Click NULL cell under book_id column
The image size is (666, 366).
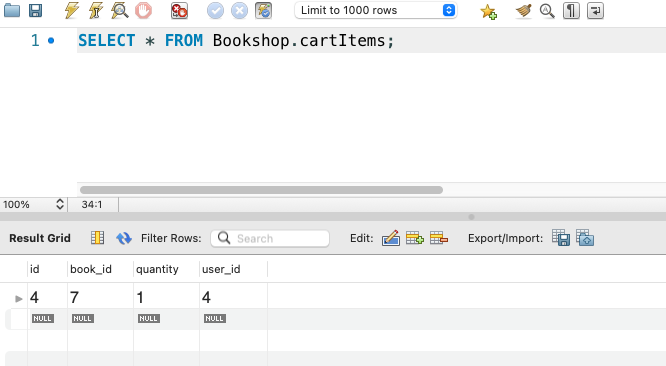[82, 318]
